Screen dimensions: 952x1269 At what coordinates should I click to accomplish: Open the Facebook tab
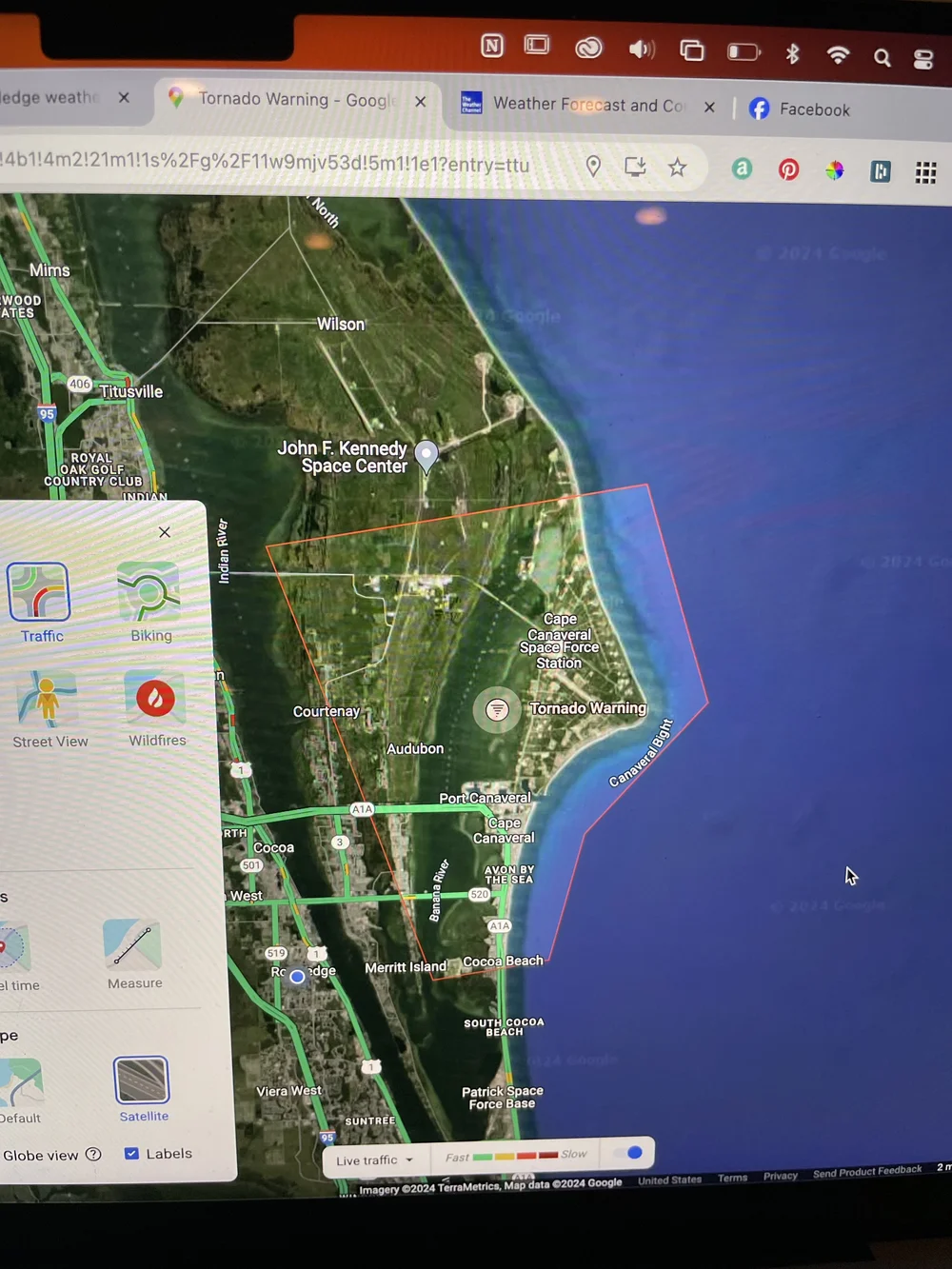point(800,109)
